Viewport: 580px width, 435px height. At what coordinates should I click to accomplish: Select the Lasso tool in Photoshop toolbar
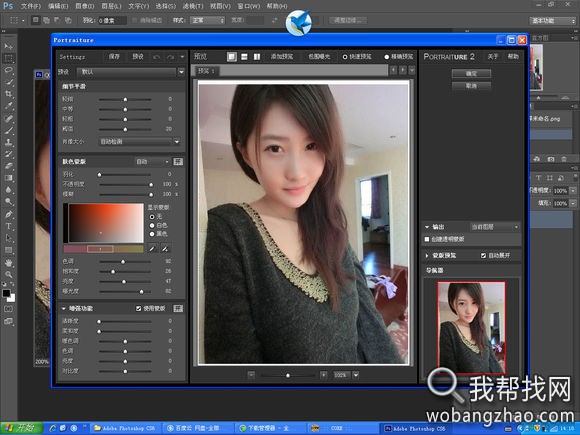coord(9,70)
